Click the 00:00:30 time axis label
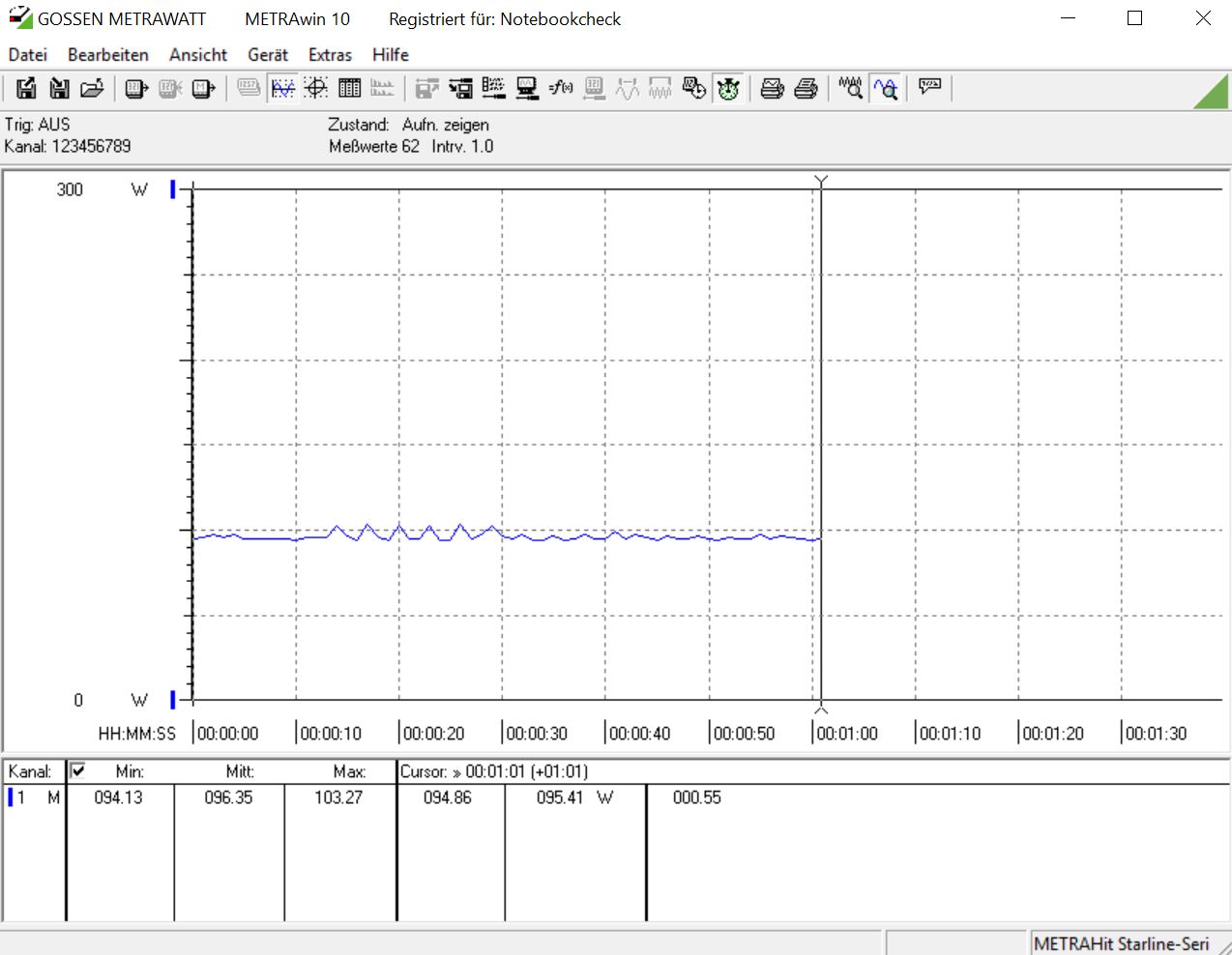Image resolution: width=1232 pixels, height=955 pixels. pyautogui.click(x=537, y=734)
